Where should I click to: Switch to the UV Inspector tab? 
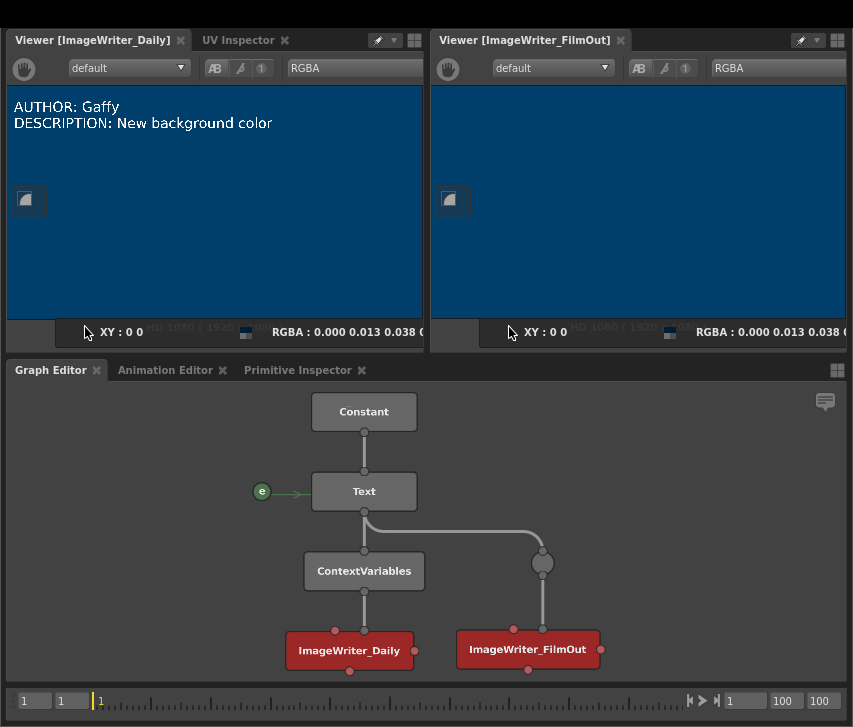[x=238, y=40]
